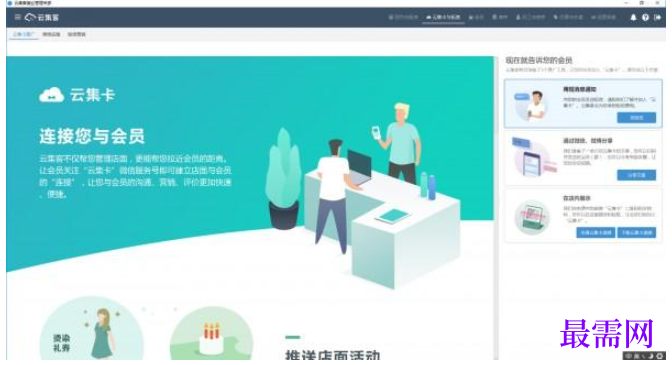The image size is (672, 365).
Task: Click the 推送店面活动 heading
Action: (333, 355)
